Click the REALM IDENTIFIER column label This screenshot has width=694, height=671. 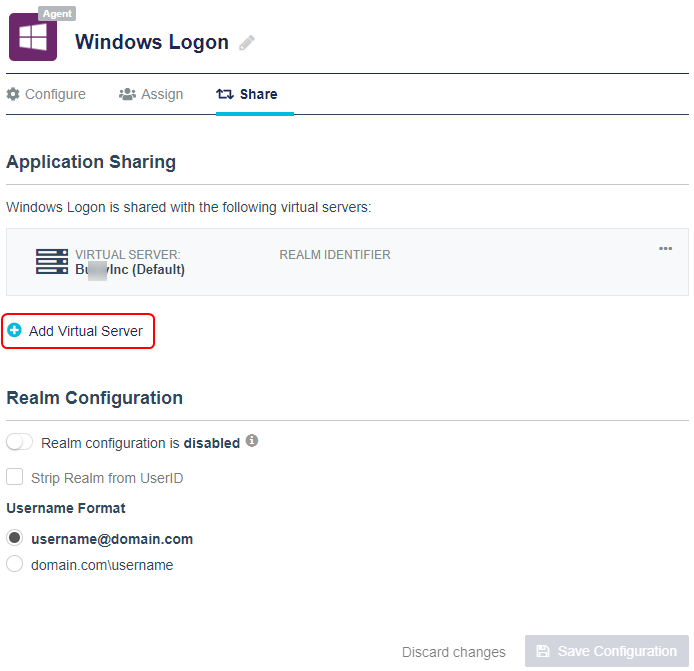(x=335, y=255)
